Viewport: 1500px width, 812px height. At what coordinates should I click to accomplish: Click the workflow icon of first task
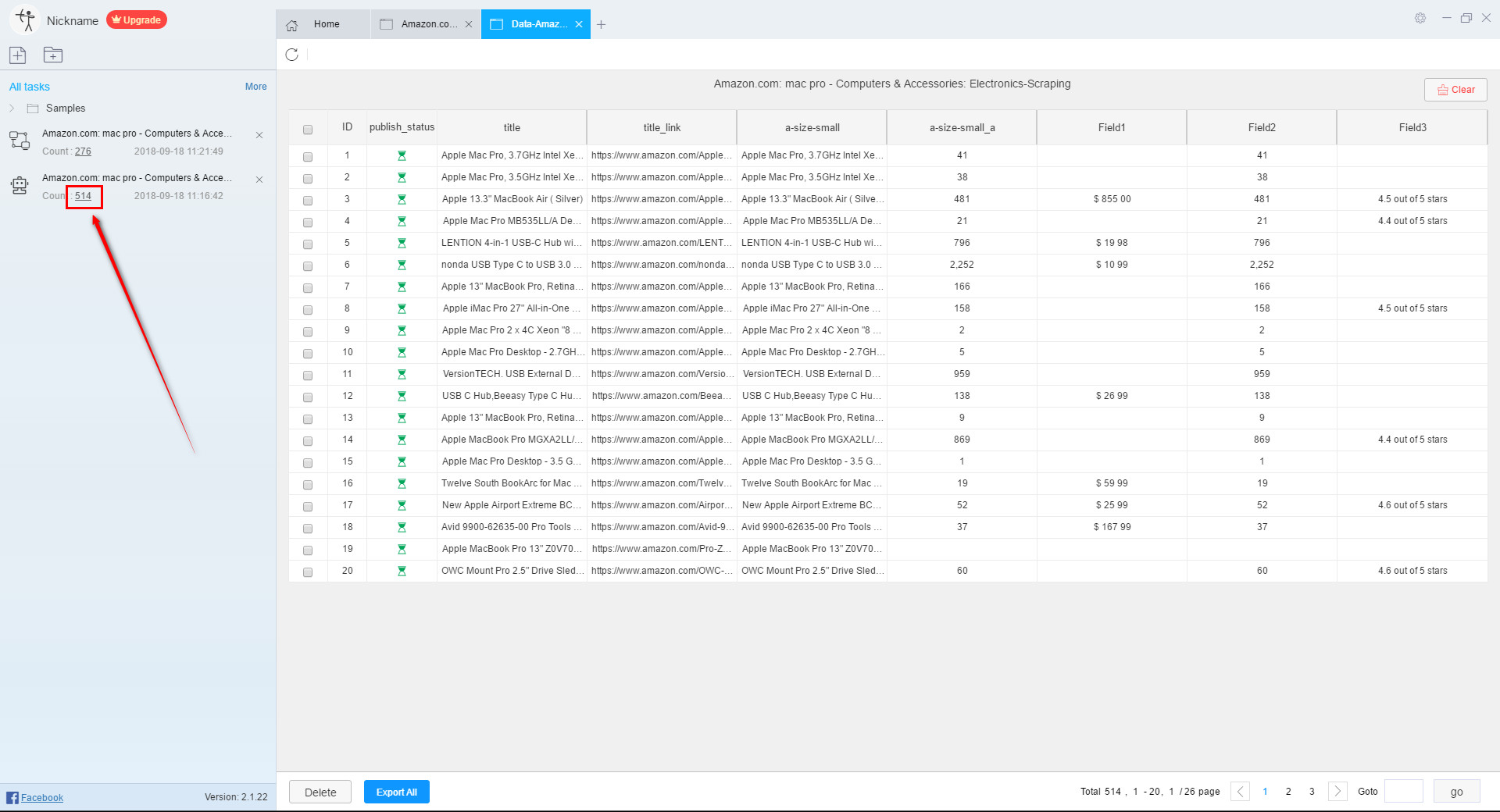pyautogui.click(x=19, y=141)
